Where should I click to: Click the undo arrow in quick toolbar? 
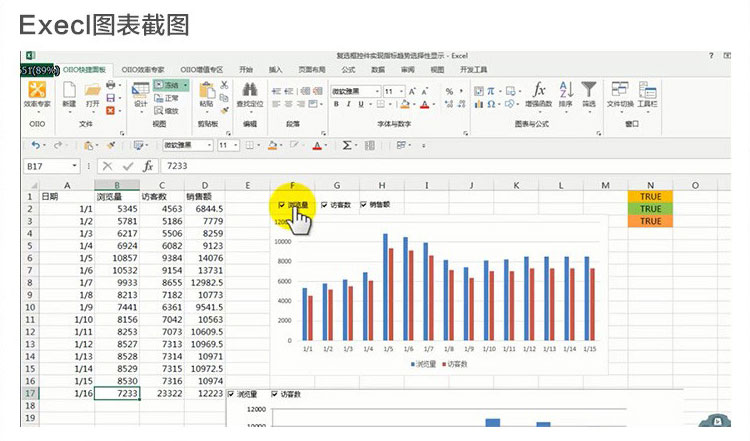pos(35,145)
